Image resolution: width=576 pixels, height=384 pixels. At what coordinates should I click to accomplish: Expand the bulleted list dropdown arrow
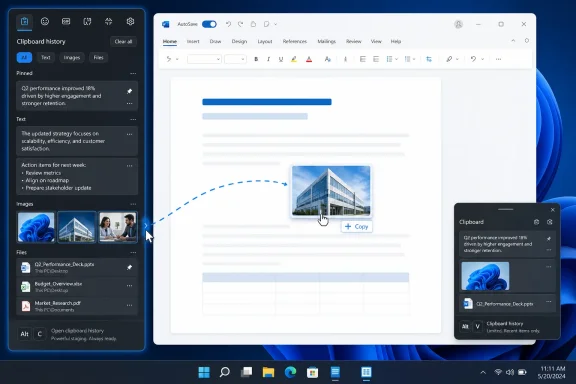click(x=397, y=59)
